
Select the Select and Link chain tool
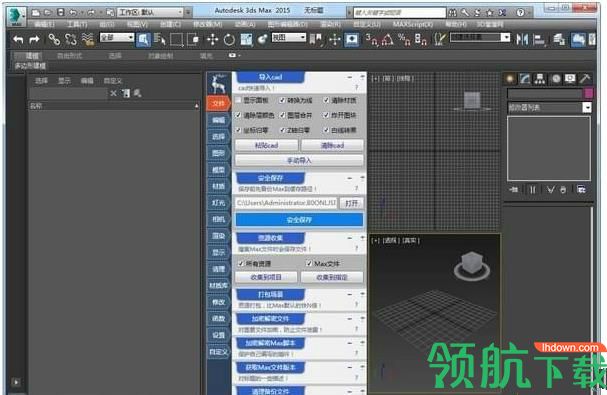(x=54, y=40)
